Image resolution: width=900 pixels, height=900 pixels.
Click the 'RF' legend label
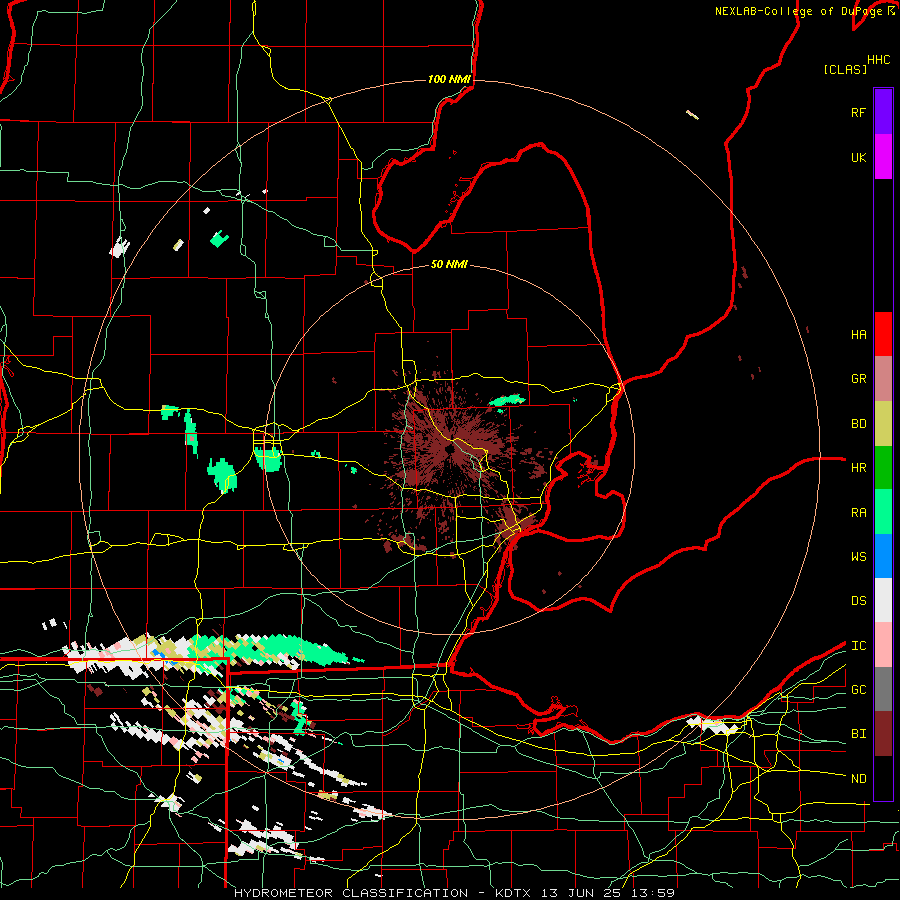(x=858, y=112)
